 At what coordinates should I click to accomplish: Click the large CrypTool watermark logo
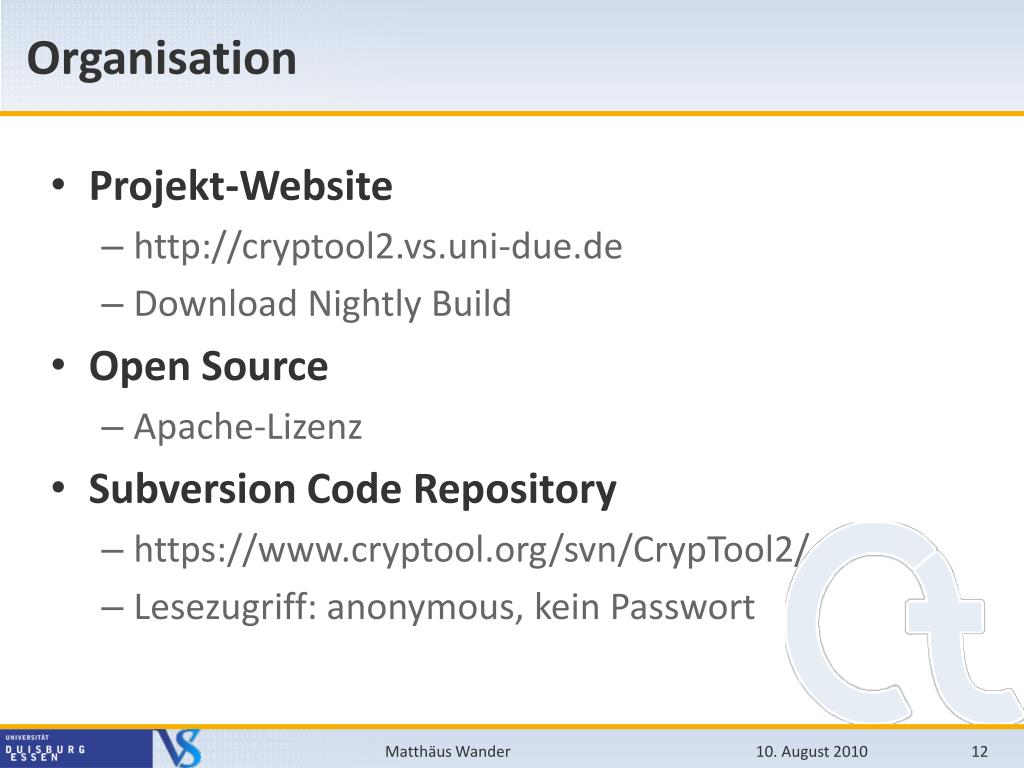pyautogui.click(x=904, y=622)
